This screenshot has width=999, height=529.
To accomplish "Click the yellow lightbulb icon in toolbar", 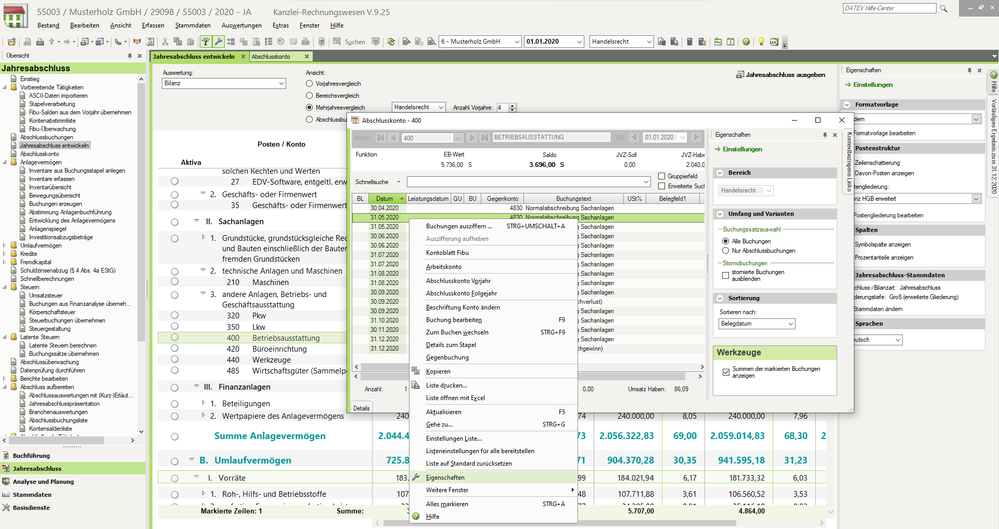I will tap(761, 42).
